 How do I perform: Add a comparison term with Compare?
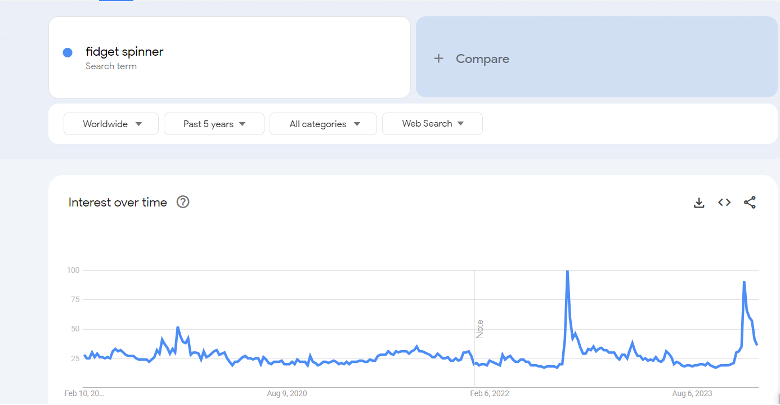tap(596, 57)
